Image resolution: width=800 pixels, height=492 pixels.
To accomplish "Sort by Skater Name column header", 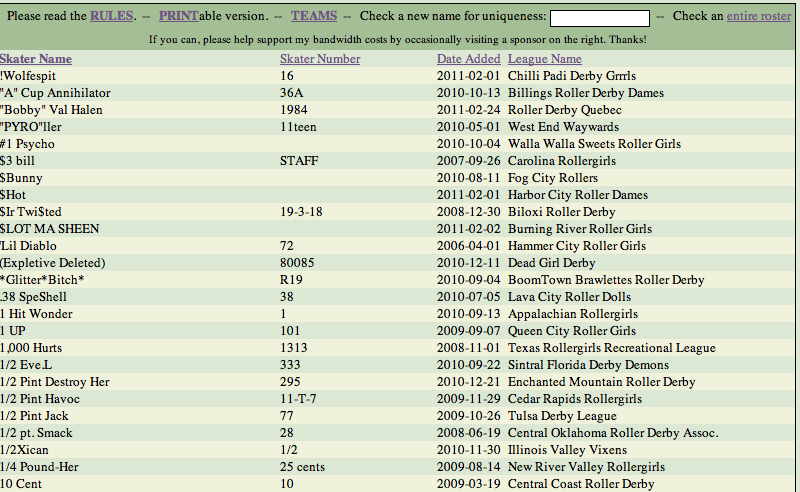I will click(x=36, y=59).
